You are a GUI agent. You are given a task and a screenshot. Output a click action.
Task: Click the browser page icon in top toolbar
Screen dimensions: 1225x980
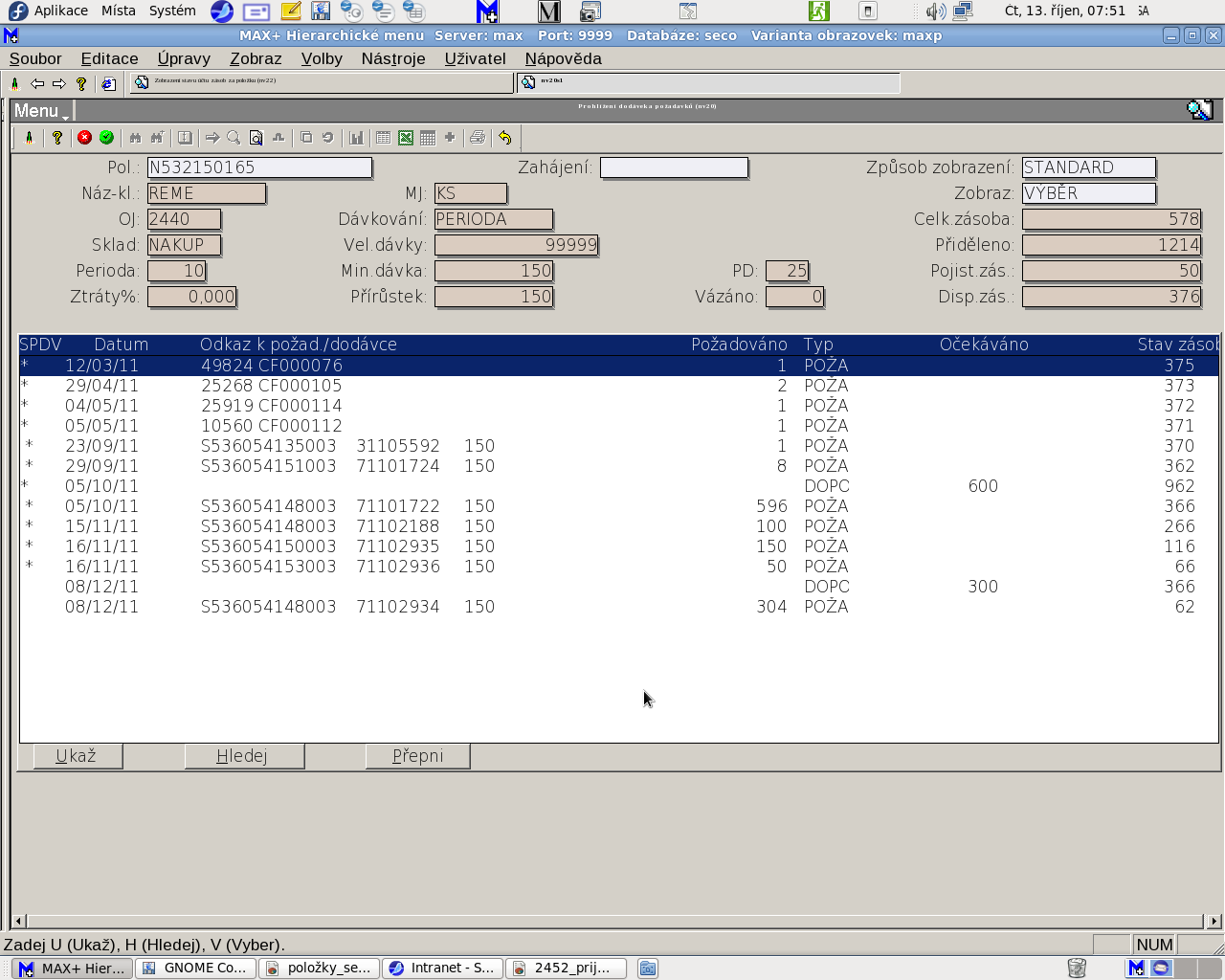click(108, 84)
